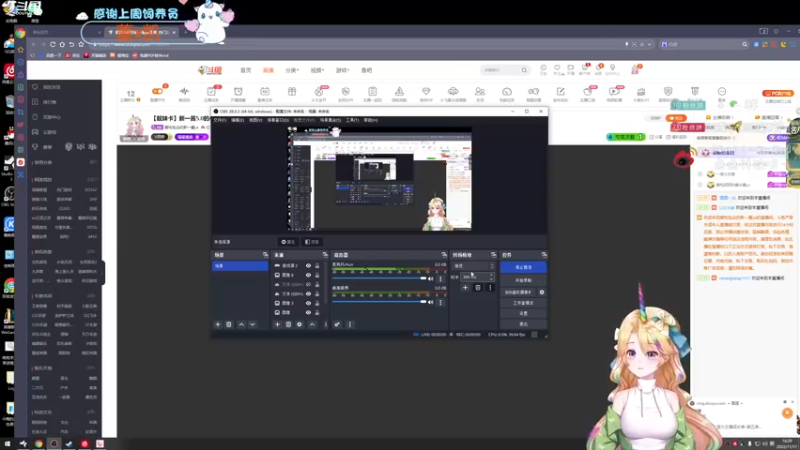Add a scene transition with plus icon
This screenshot has height=450, width=800.
pyautogui.click(x=465, y=288)
